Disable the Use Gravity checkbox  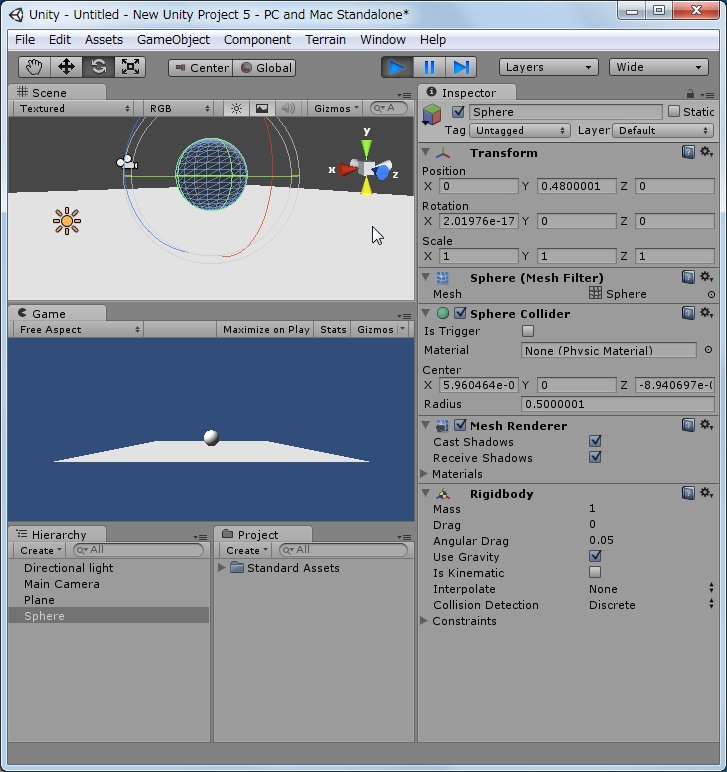595,557
